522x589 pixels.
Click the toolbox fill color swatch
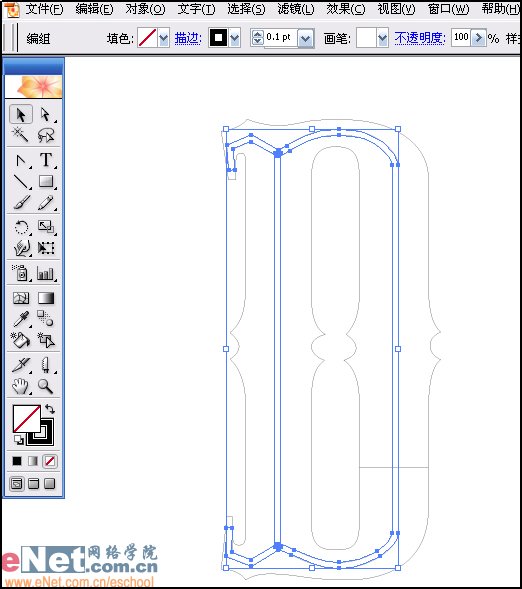click(26, 418)
